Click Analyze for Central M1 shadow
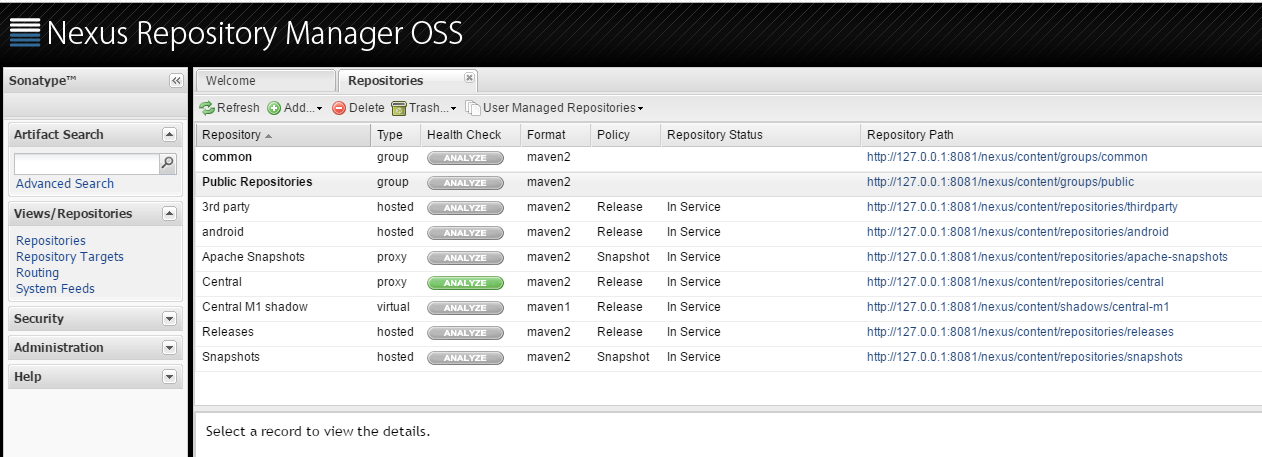Viewport: 1262px width, 457px height. click(465, 308)
